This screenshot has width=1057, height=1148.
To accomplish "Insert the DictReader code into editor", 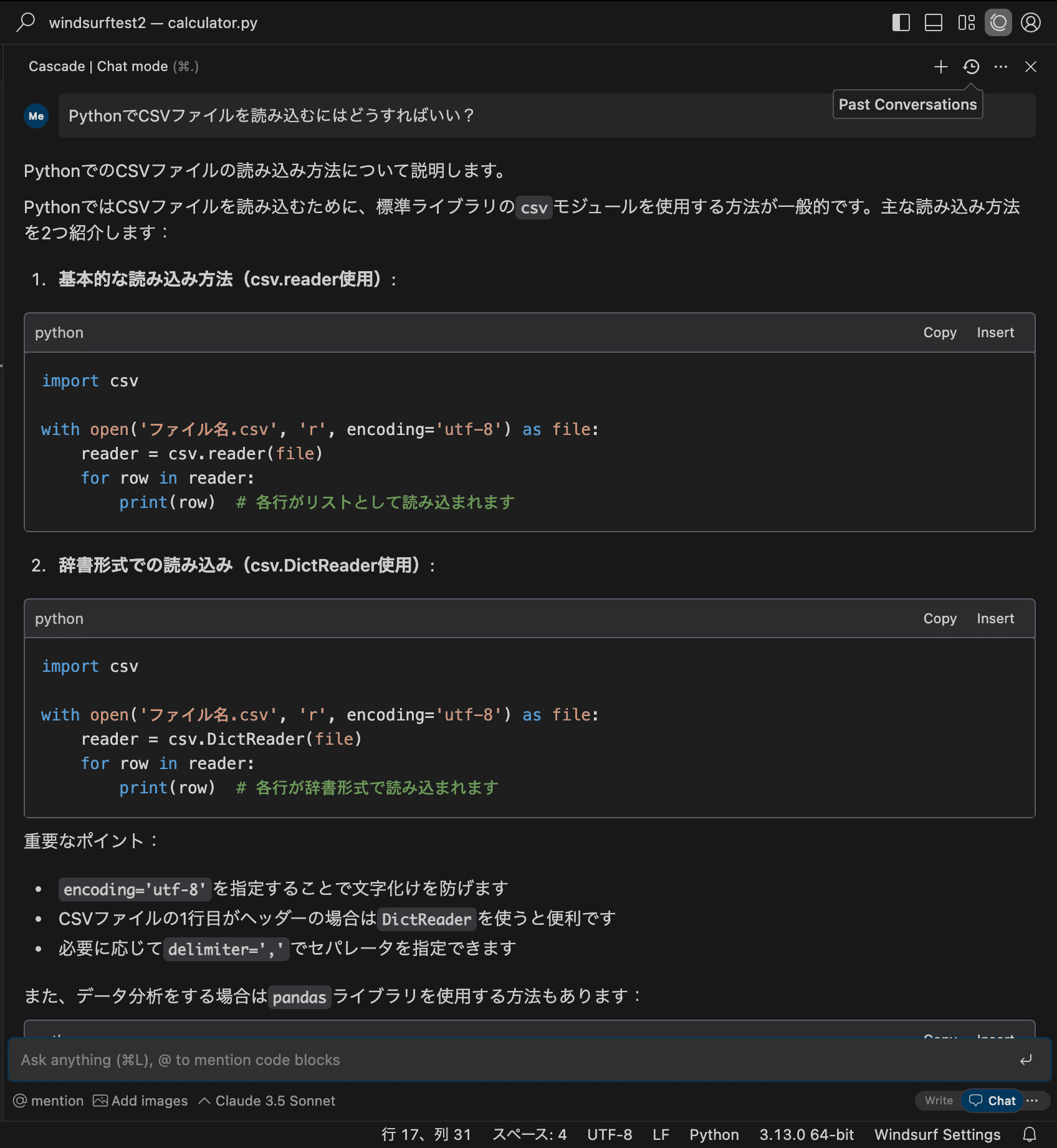I will click(x=995, y=619).
